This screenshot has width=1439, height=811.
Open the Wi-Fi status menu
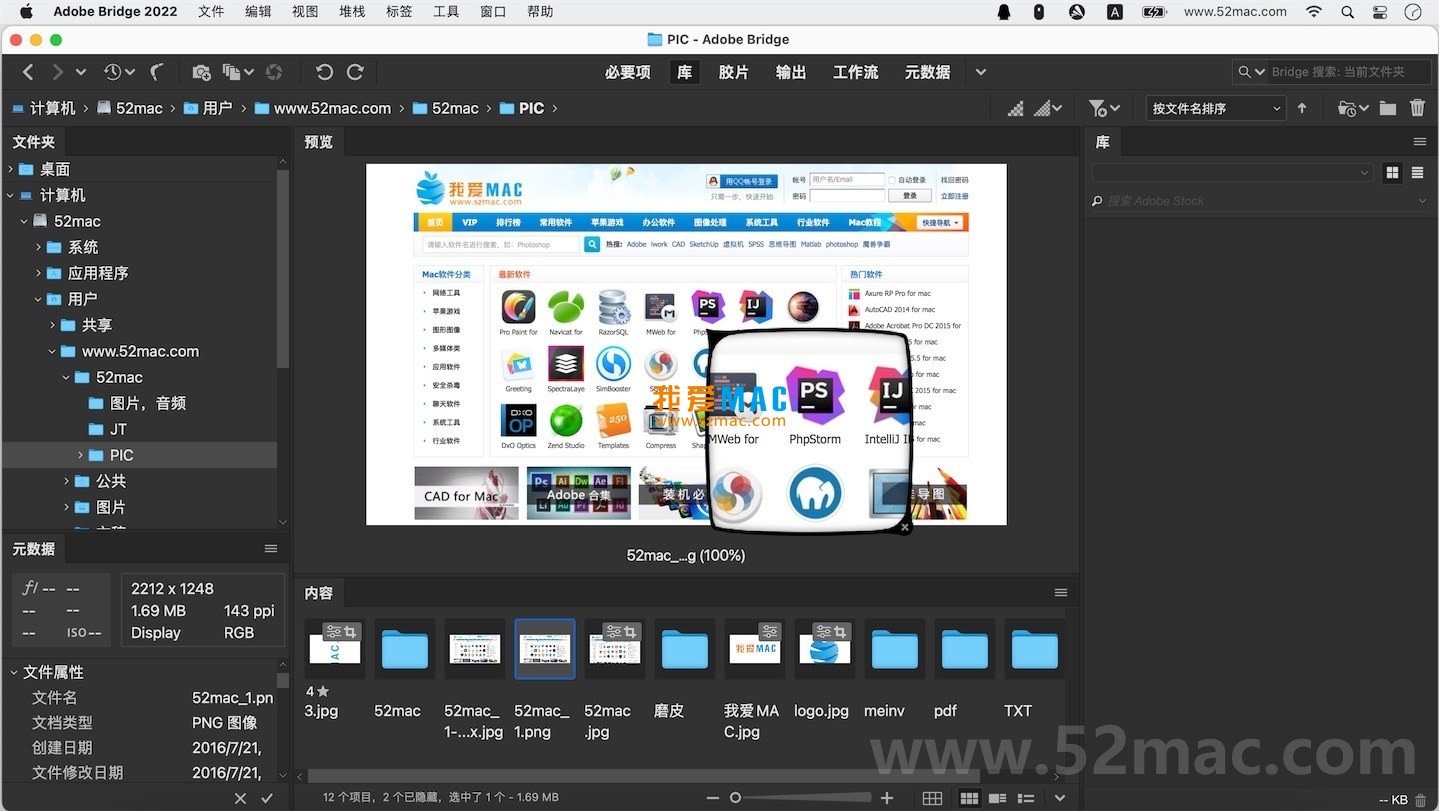pos(1314,12)
